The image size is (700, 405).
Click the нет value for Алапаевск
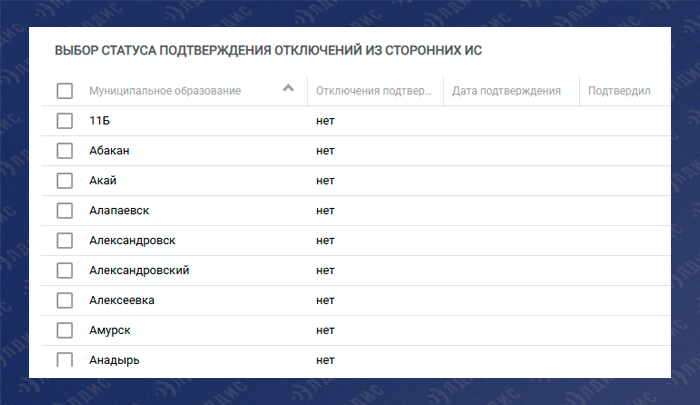tap(325, 210)
